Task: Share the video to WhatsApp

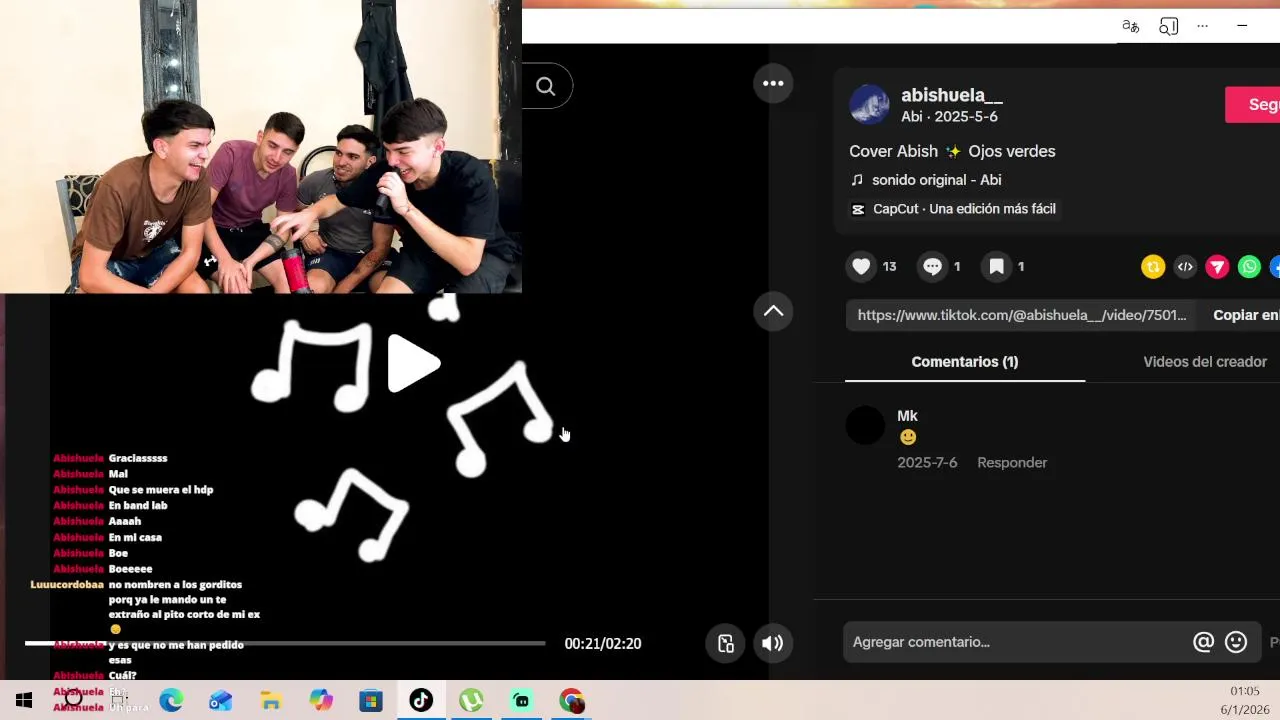Action: coord(1249,267)
